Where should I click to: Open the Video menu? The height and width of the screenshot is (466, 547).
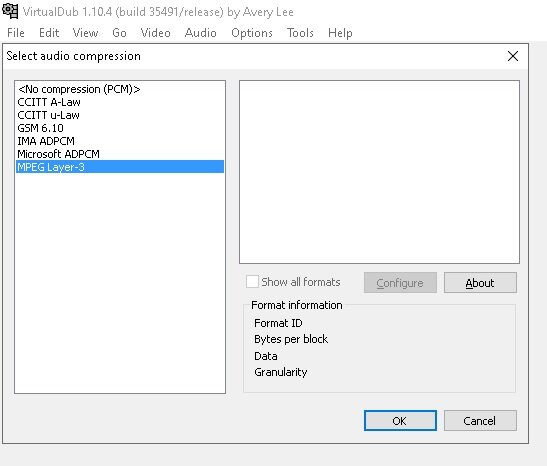[x=156, y=33]
